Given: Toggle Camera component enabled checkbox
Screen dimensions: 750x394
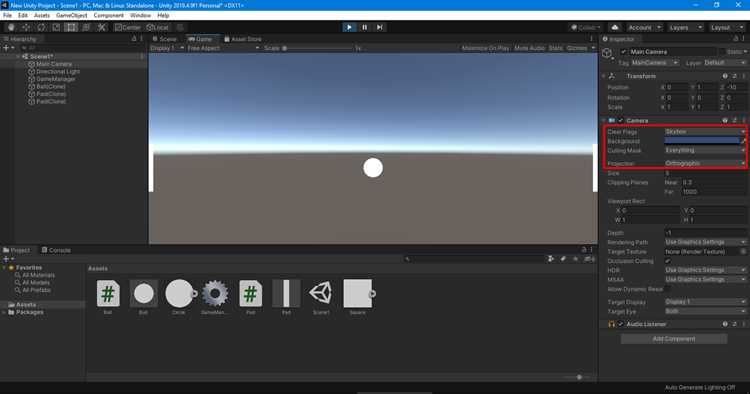Looking at the screenshot, I should [x=621, y=120].
